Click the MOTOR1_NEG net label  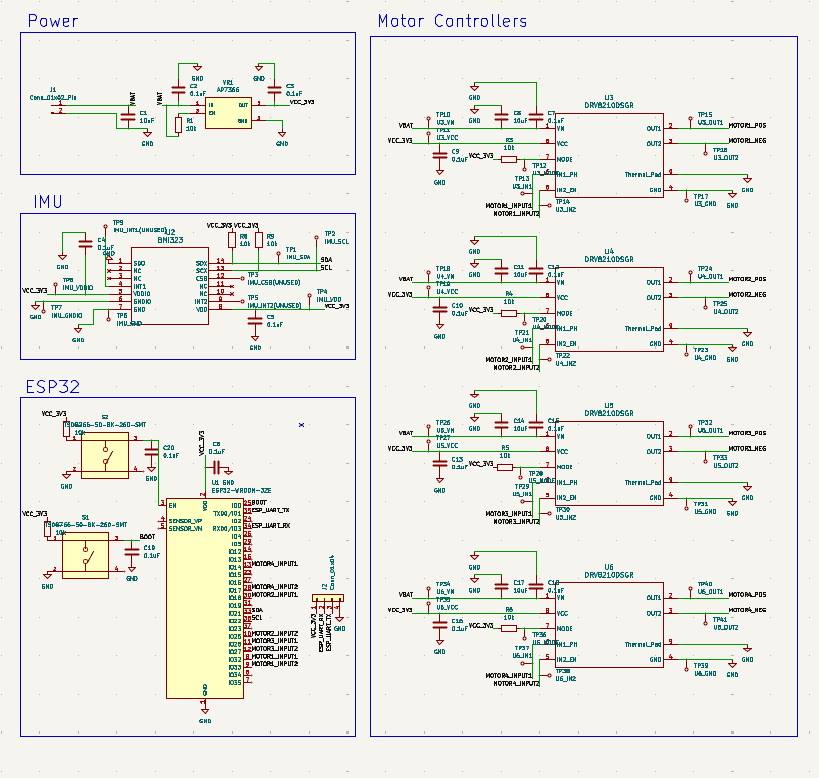click(x=747, y=141)
